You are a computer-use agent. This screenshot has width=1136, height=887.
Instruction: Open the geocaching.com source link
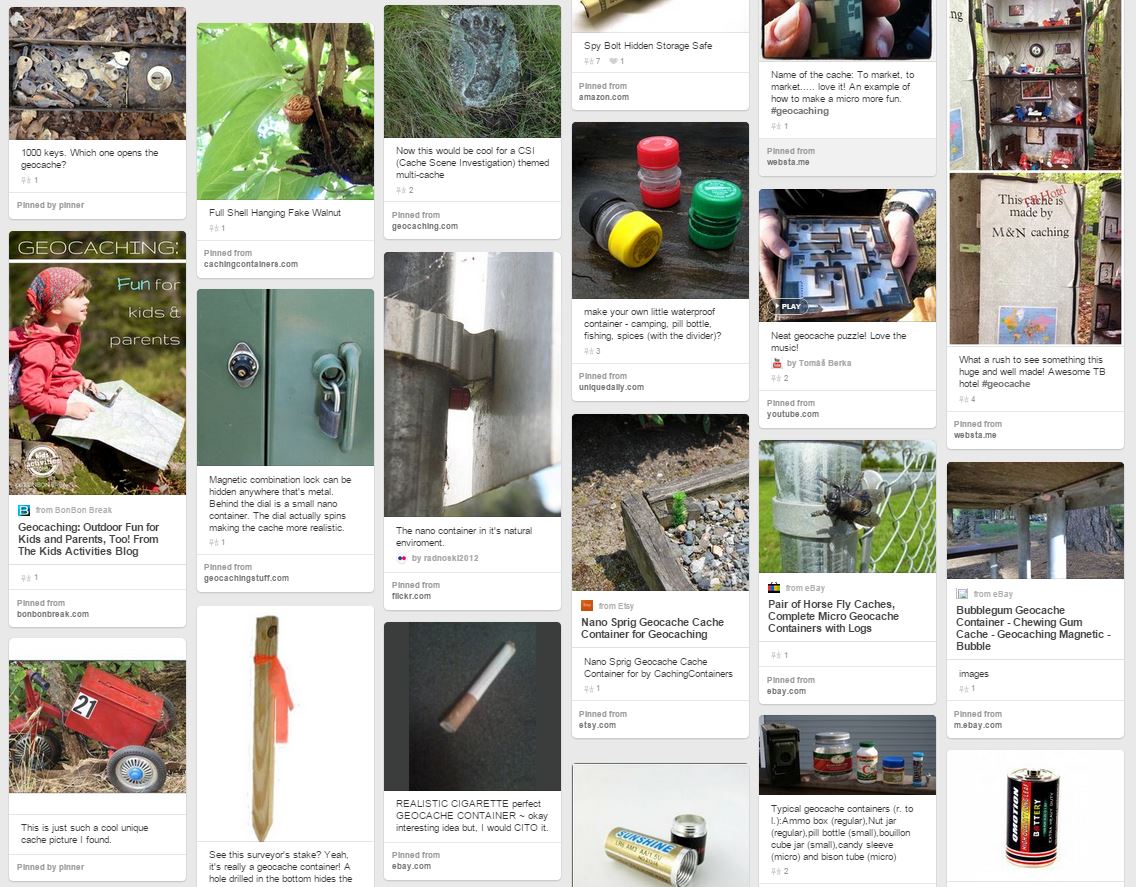click(x=425, y=226)
